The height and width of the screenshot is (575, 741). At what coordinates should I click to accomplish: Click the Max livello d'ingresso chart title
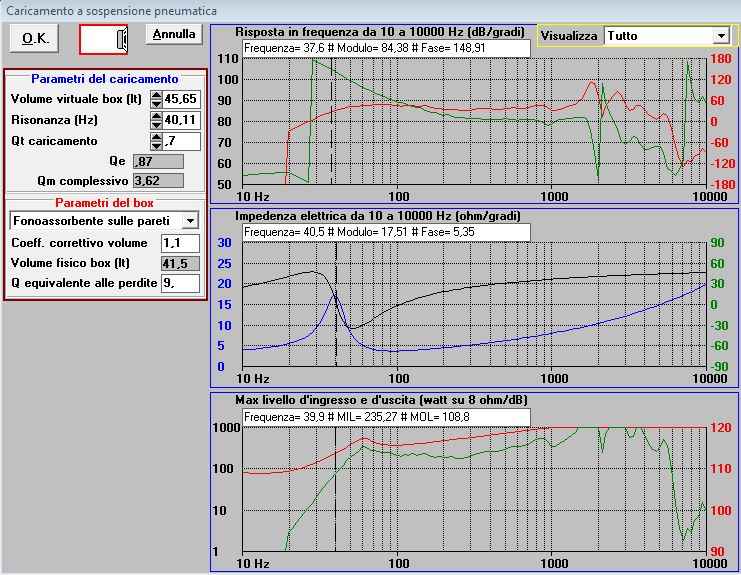tap(381, 400)
